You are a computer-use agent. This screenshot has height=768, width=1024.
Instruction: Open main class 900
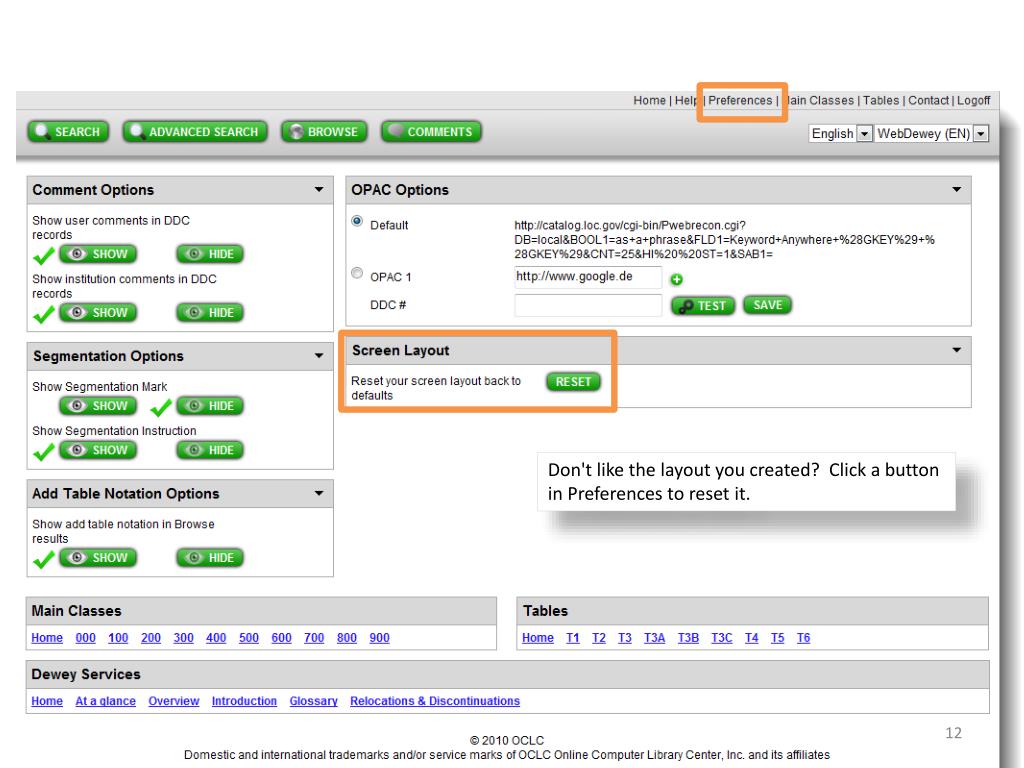pos(379,637)
